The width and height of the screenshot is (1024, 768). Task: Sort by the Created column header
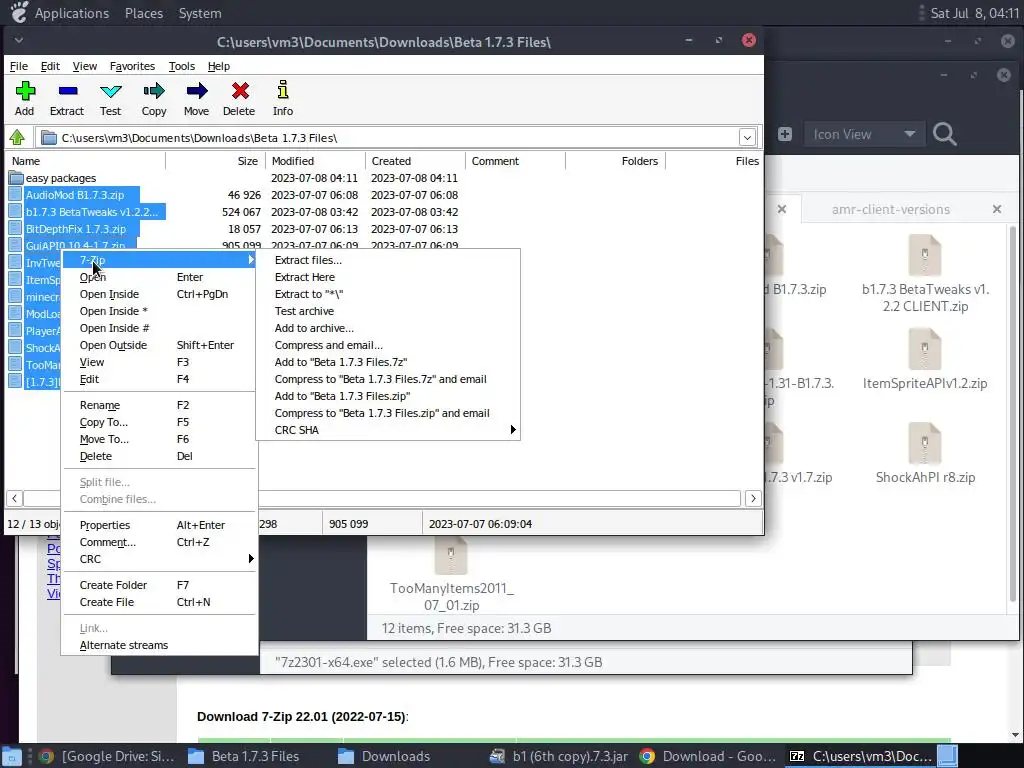tap(415, 161)
